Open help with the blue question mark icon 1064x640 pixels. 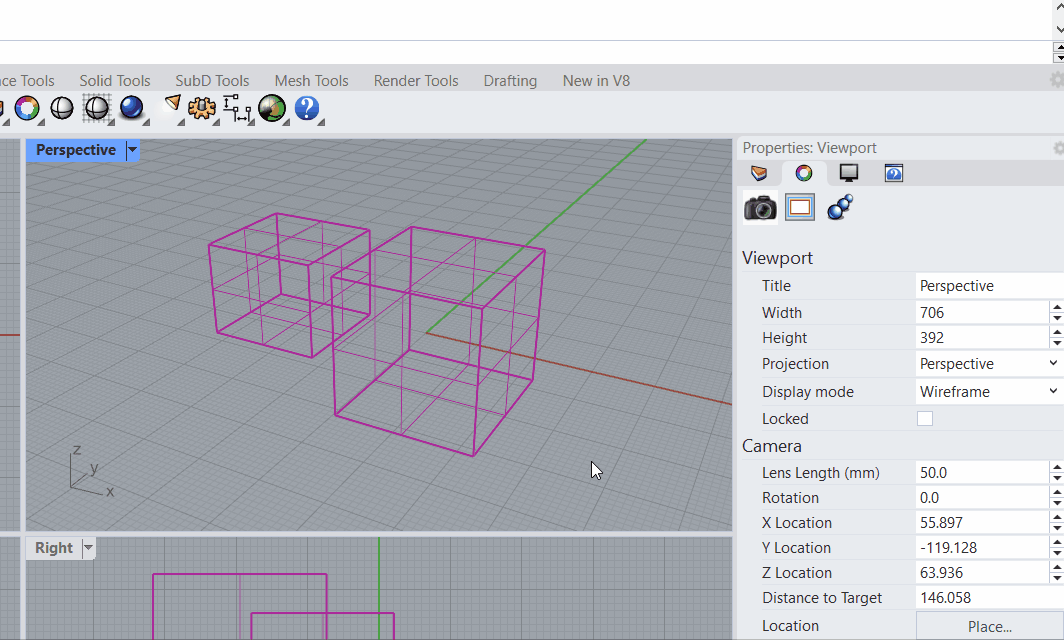pos(307,108)
